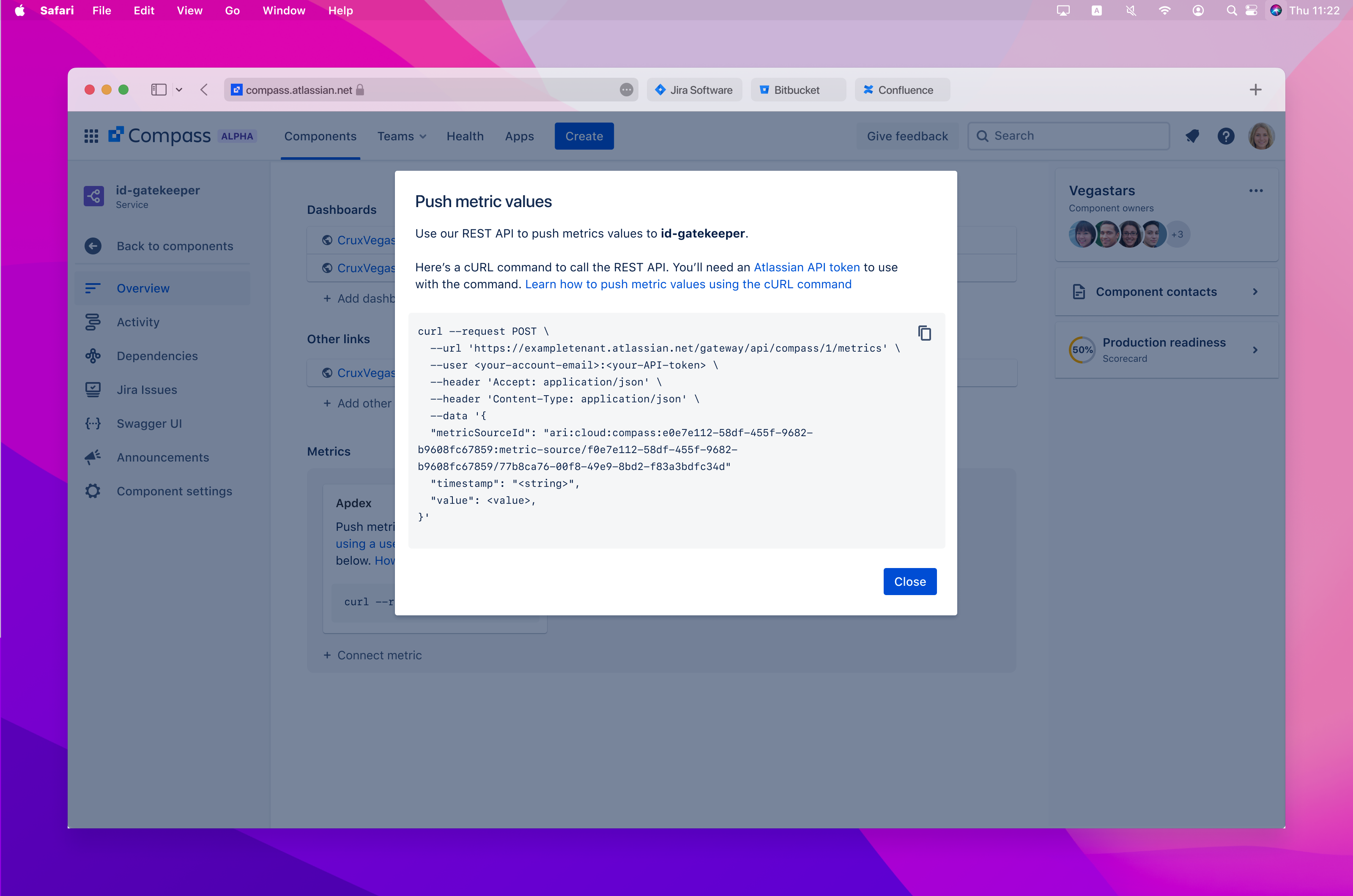Toggle the Safari sidebar icon
This screenshot has height=896, width=1353.
[x=158, y=90]
